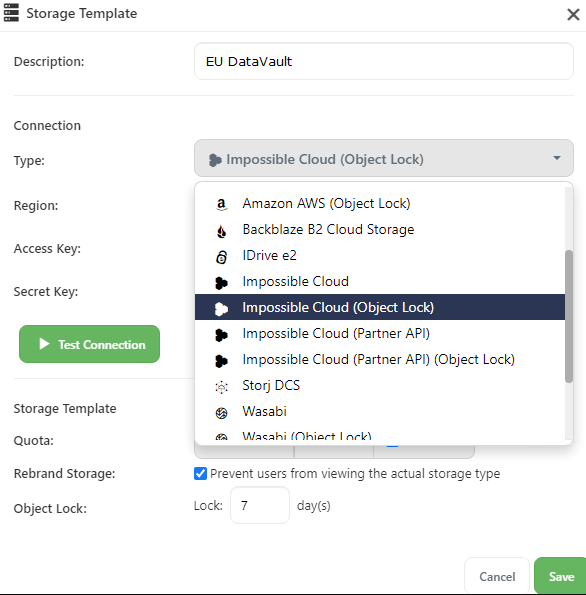Click the Amazon AWS logo icon
Viewport: 586px width, 595px height.
[x=221, y=204]
